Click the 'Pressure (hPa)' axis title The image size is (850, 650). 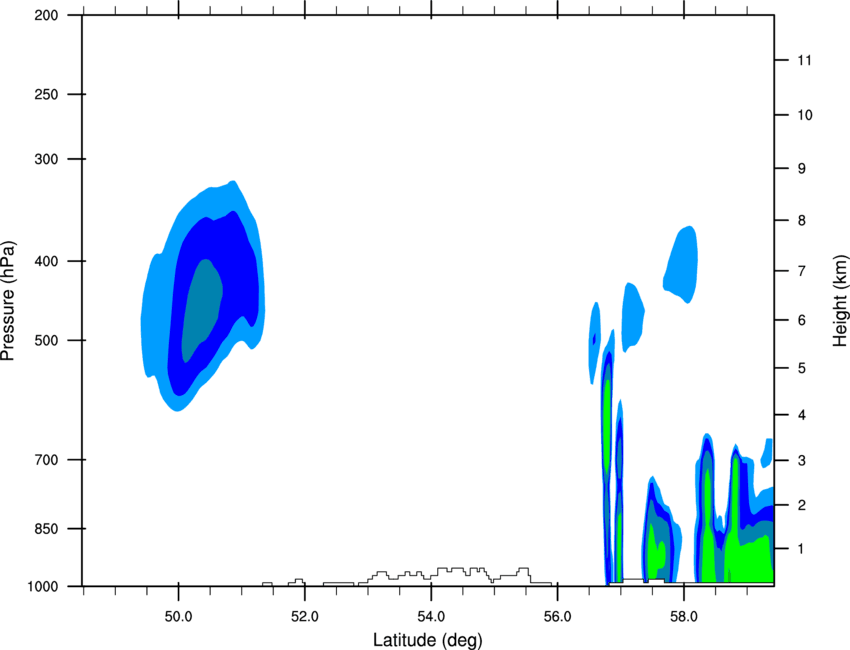click(x=8, y=300)
